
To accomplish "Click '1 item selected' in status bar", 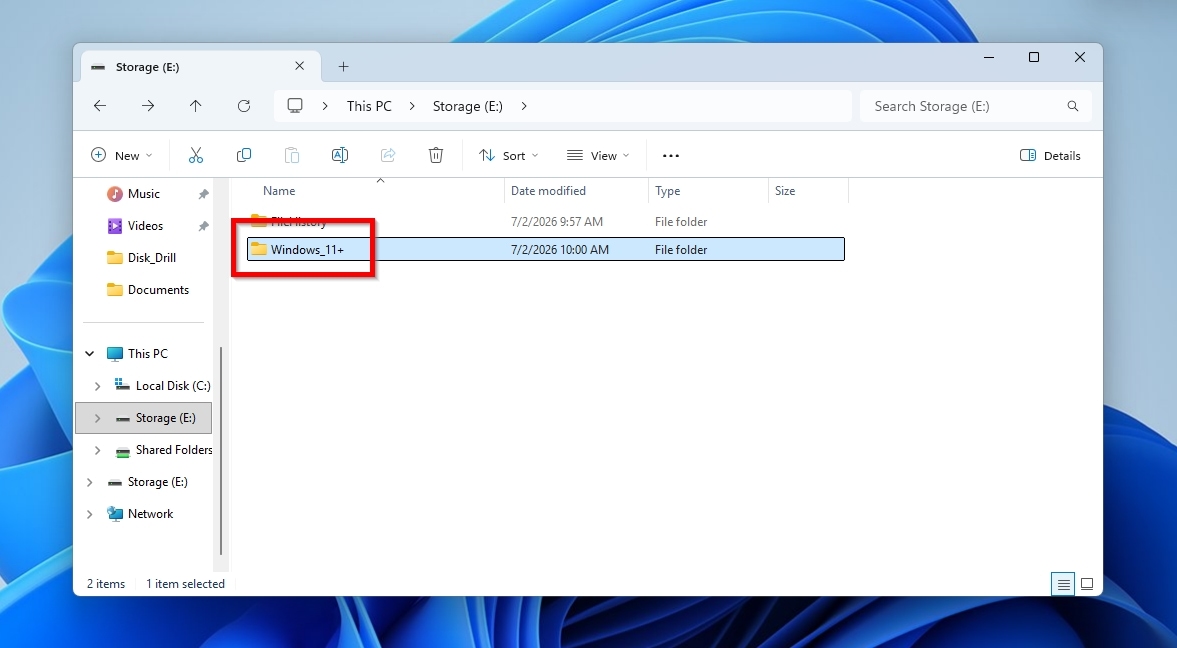I will tap(185, 583).
